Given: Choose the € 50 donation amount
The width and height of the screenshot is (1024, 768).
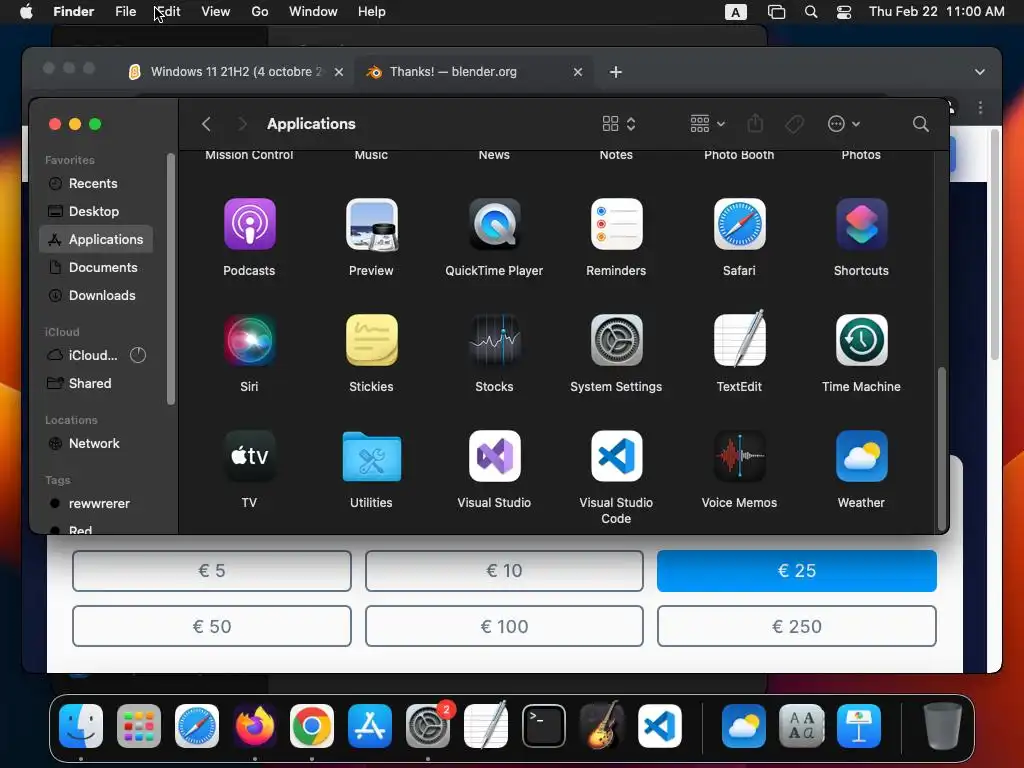Looking at the screenshot, I should coord(212,626).
